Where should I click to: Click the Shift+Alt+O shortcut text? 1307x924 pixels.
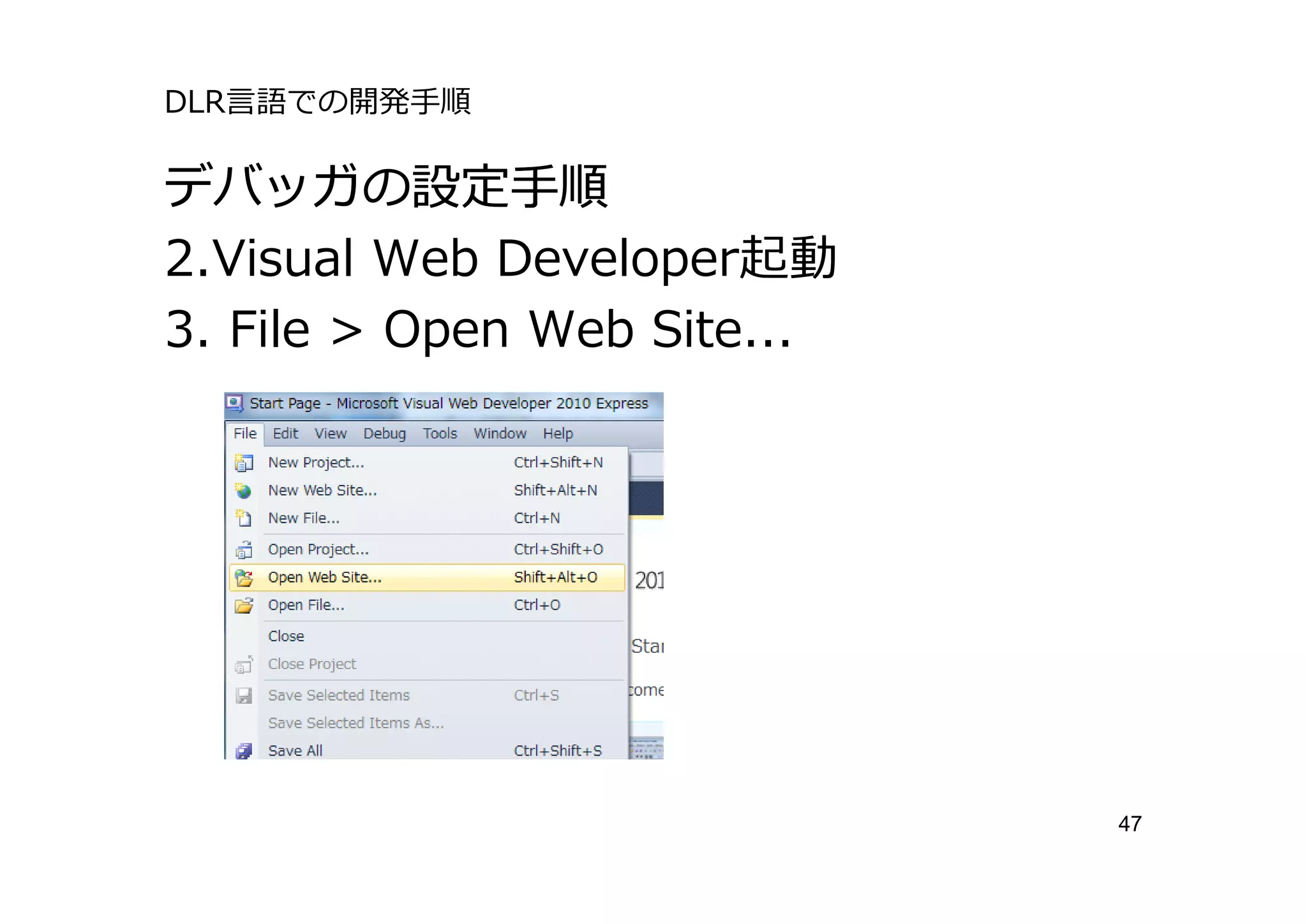pyautogui.click(x=556, y=577)
